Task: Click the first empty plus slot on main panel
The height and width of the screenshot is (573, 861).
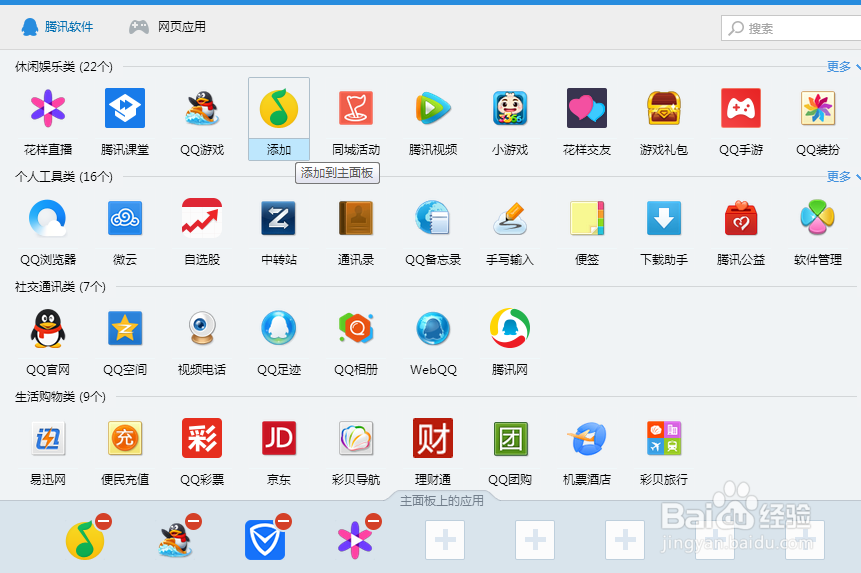Action: [445, 540]
